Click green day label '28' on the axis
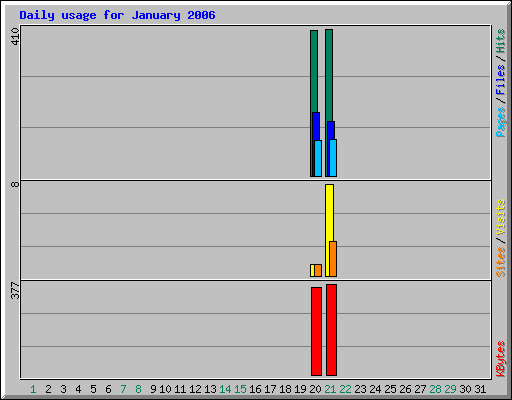 pyautogui.click(x=435, y=389)
